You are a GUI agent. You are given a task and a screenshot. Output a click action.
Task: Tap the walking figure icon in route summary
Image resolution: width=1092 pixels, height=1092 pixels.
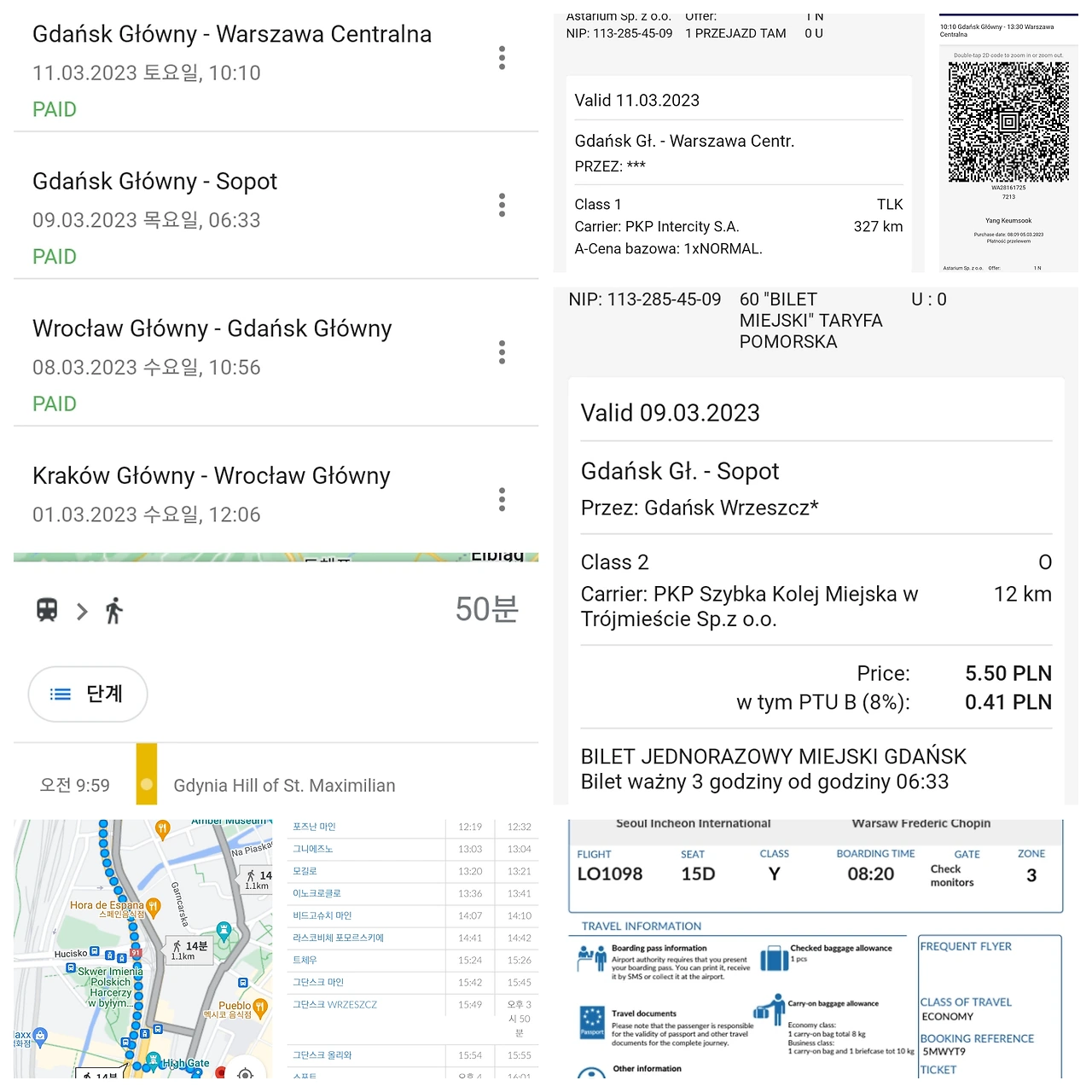(114, 610)
